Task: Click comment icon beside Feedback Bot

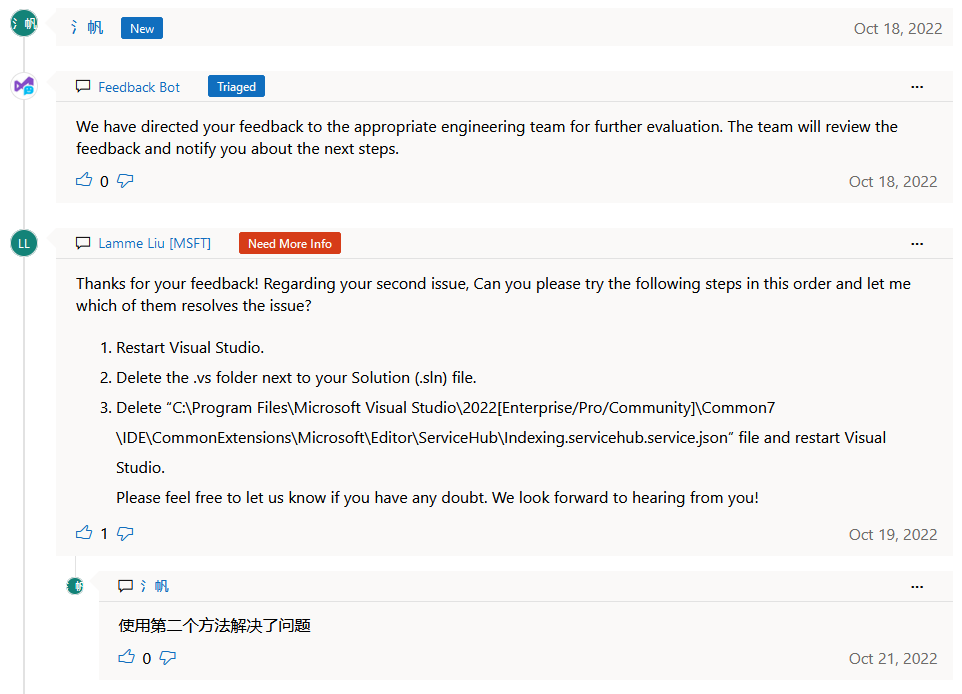Action: [x=83, y=87]
